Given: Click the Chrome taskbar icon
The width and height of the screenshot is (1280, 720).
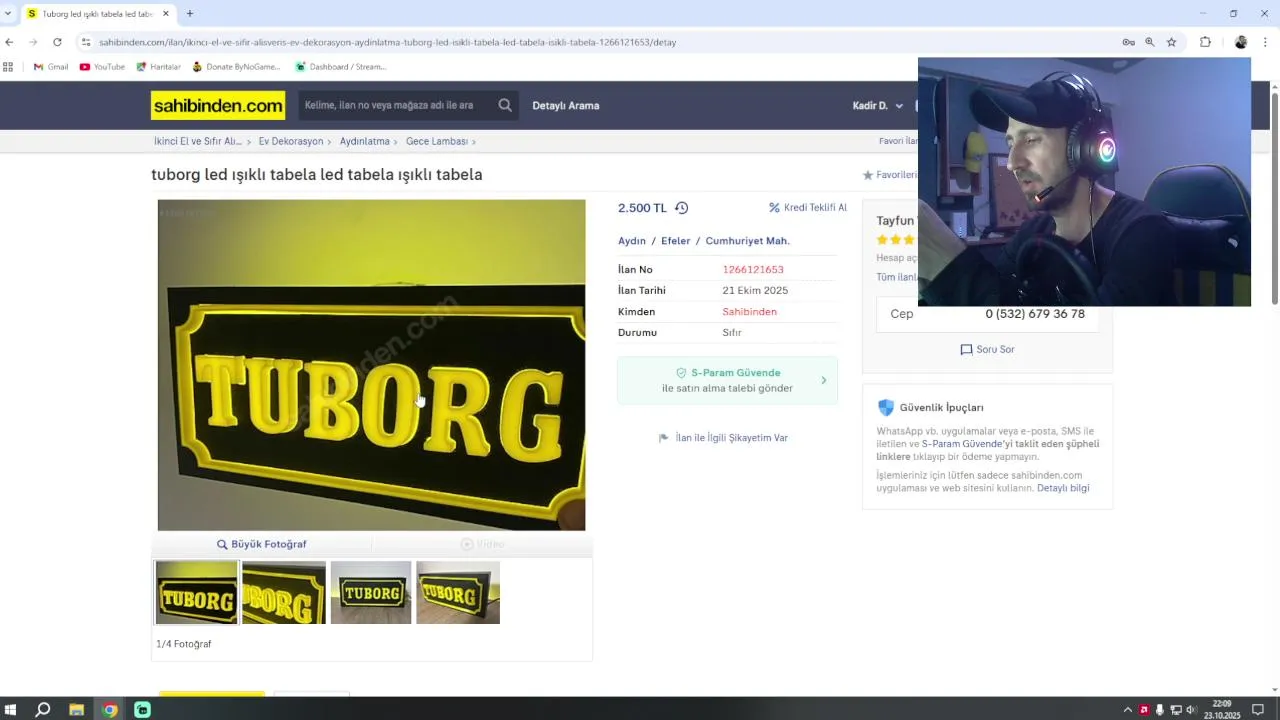Looking at the screenshot, I should point(110,710).
